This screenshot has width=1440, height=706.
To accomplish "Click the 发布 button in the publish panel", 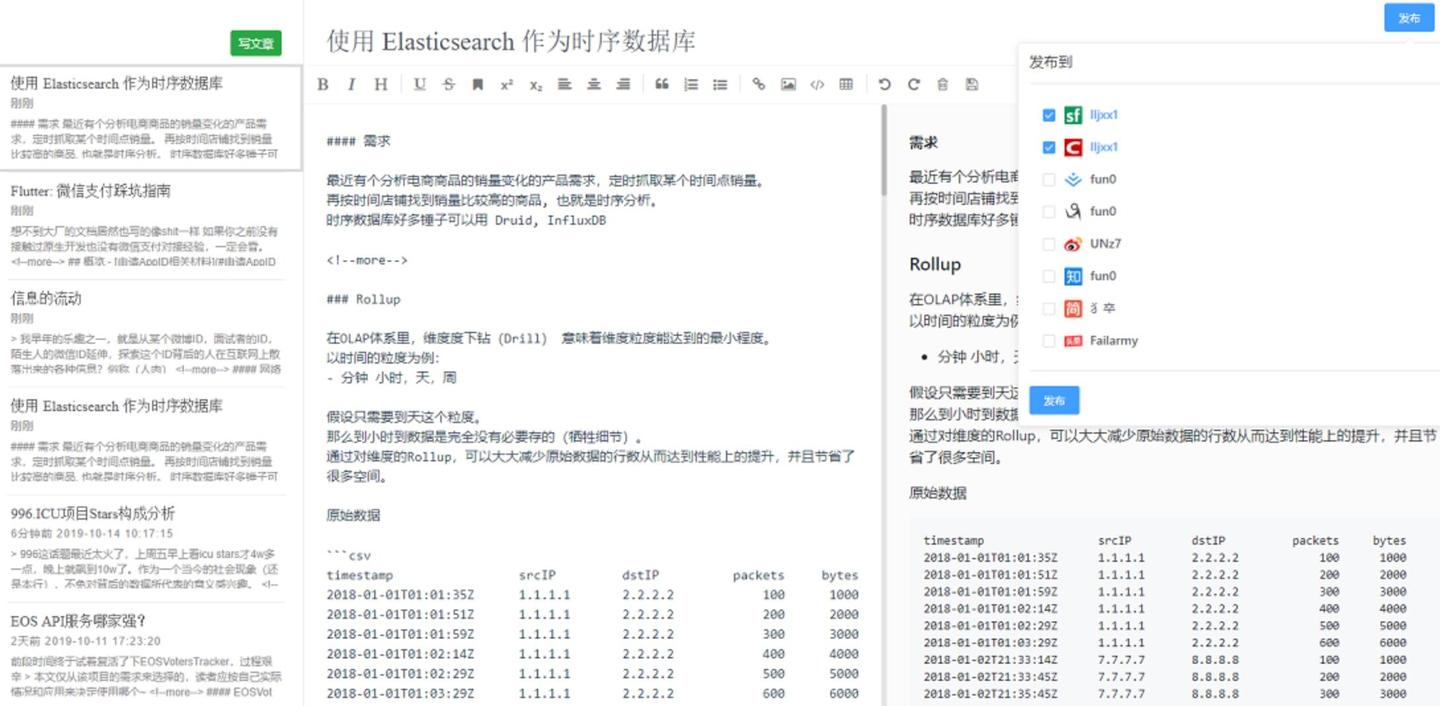I will point(1054,399).
